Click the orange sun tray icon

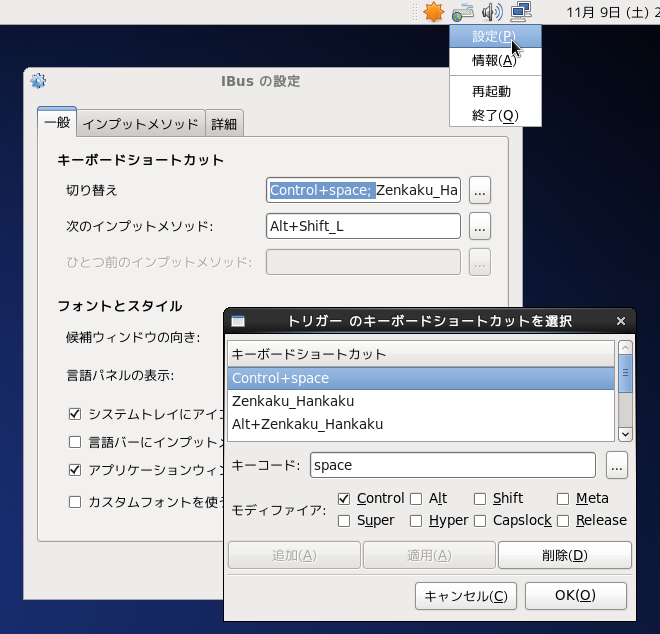[433, 11]
